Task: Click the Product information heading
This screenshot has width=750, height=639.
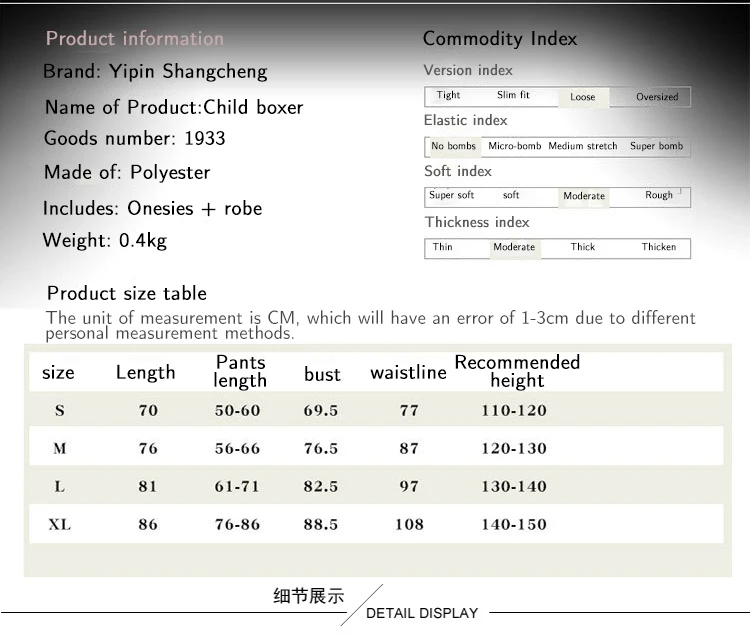Action: [135, 39]
